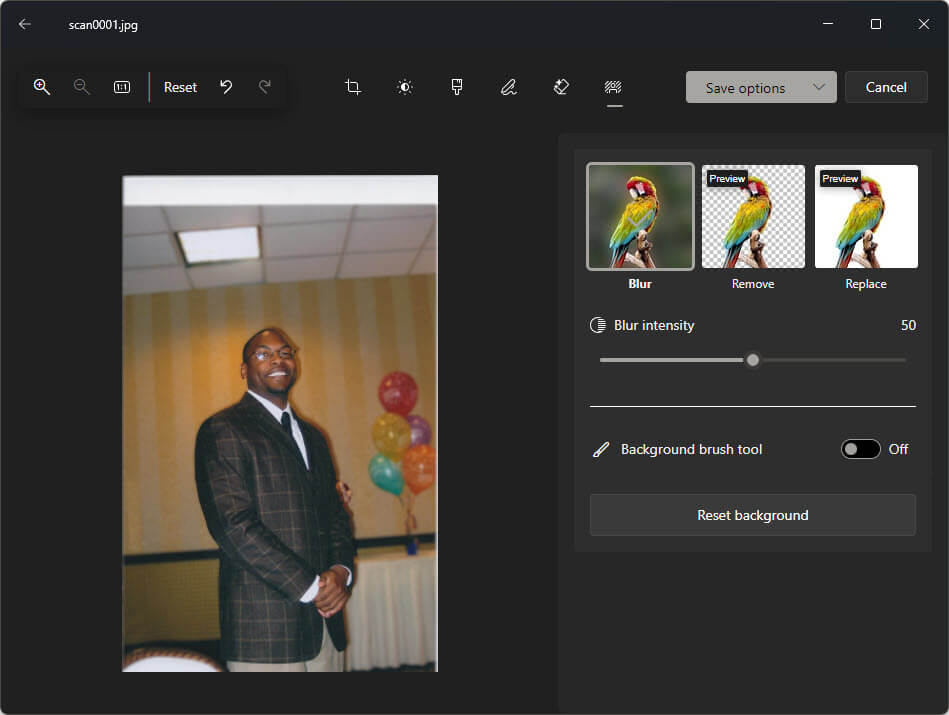Show image at actual size (1:1)
The height and width of the screenshot is (715, 949).
click(x=122, y=87)
